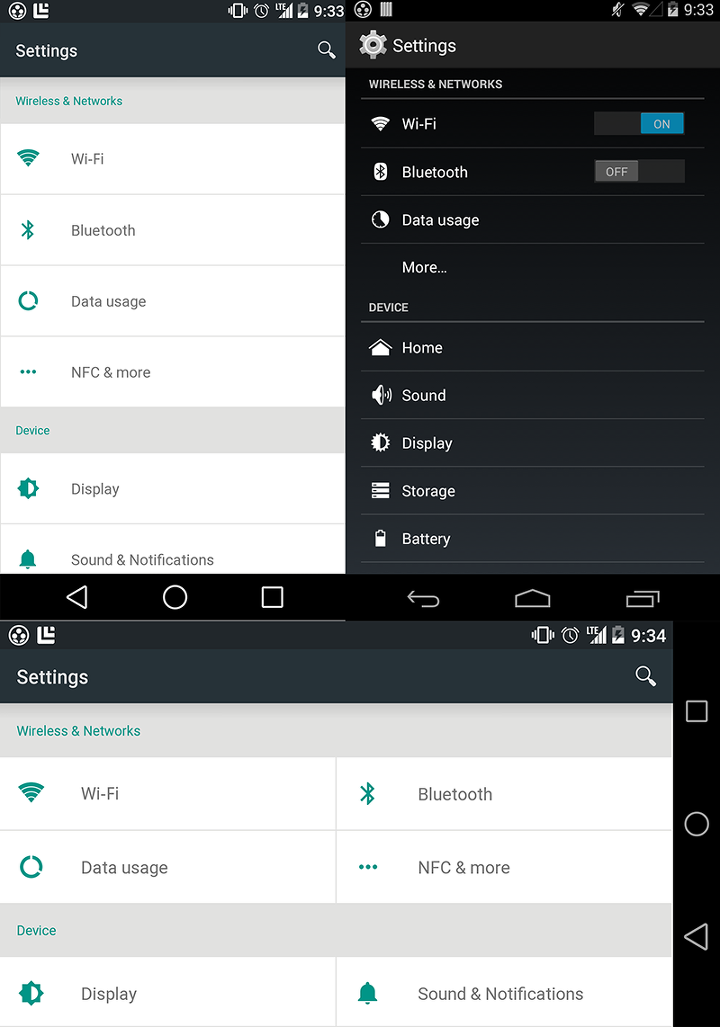Screen dimensions: 720x1027
Task: Tap stacked-rectangles Recents button in dark screen nav bar
Action: tap(643, 598)
